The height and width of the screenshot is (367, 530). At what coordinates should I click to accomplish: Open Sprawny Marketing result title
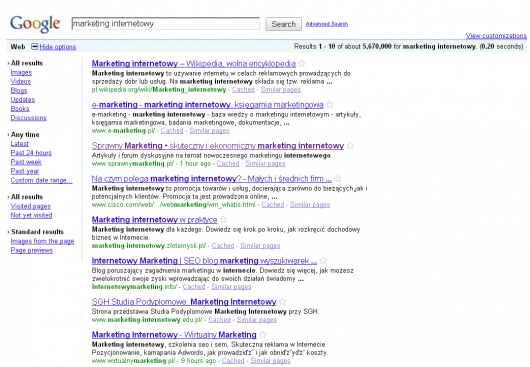point(218,146)
